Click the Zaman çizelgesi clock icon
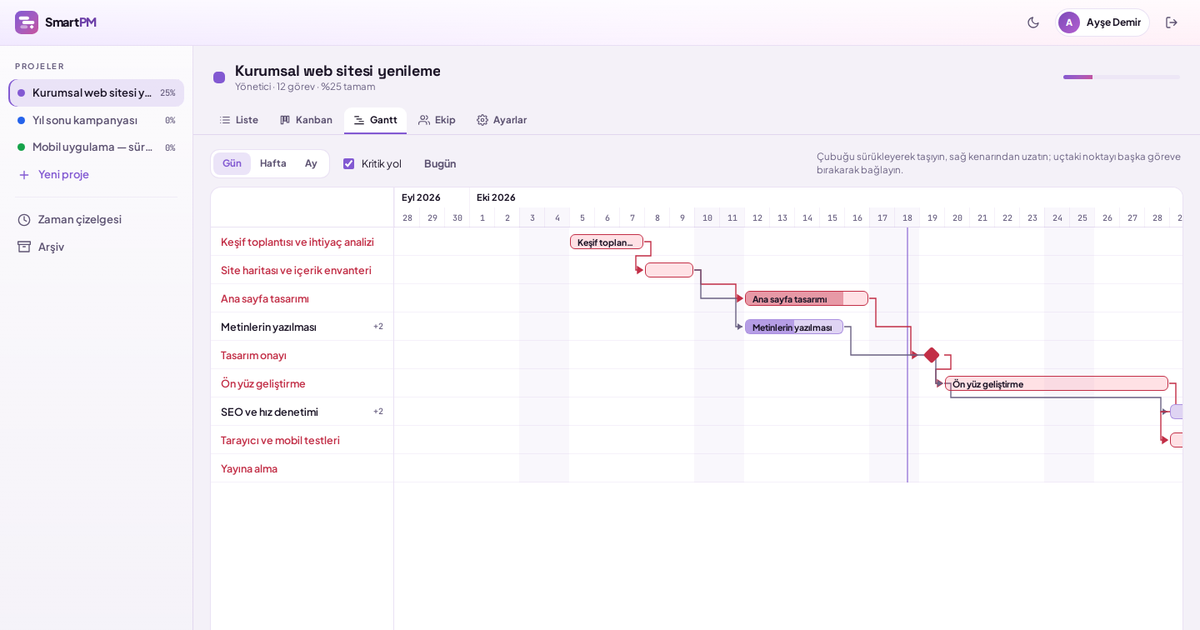The image size is (1200, 630). (24, 219)
